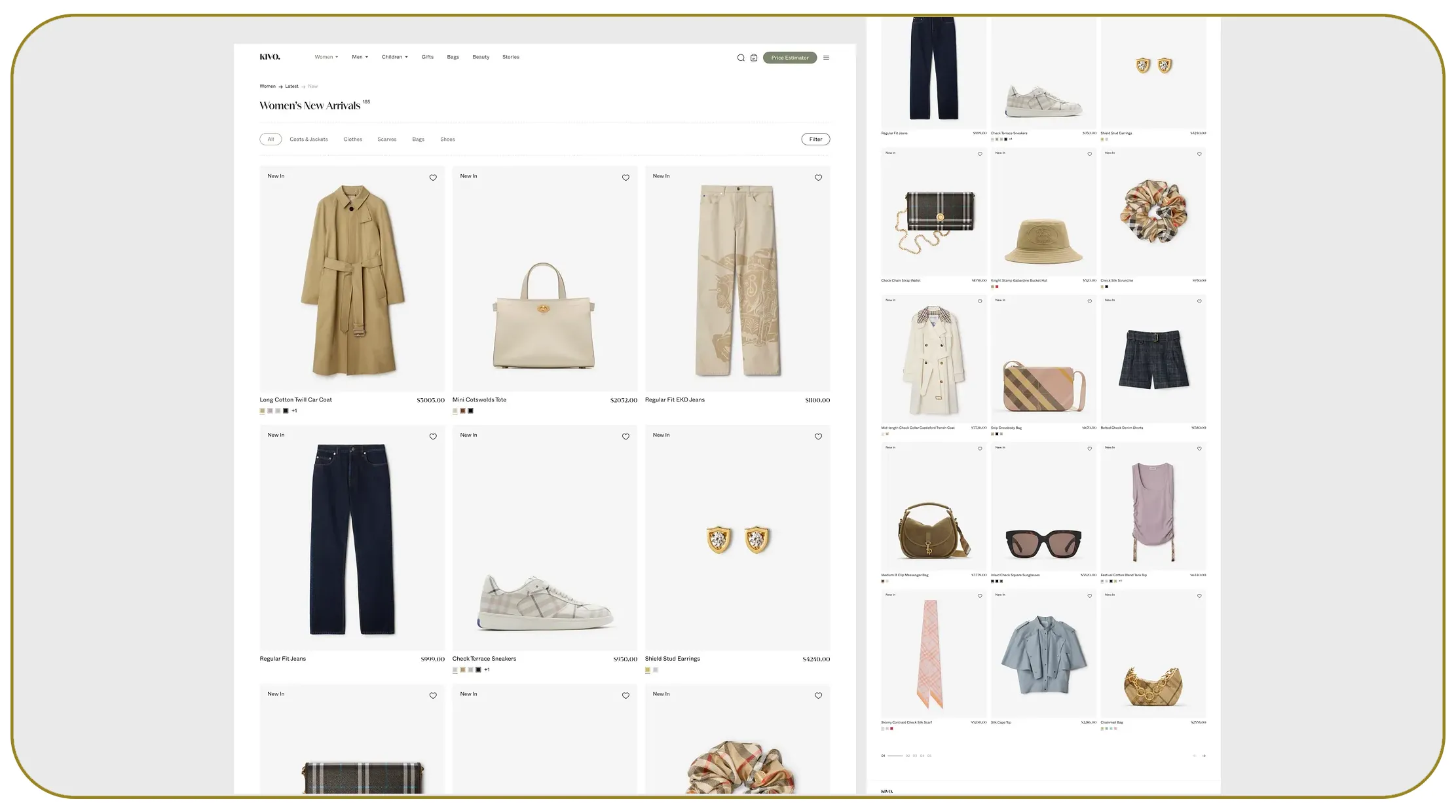
Task: Pick the black swatch for Mini Cotswolds Tote
Action: (x=470, y=411)
